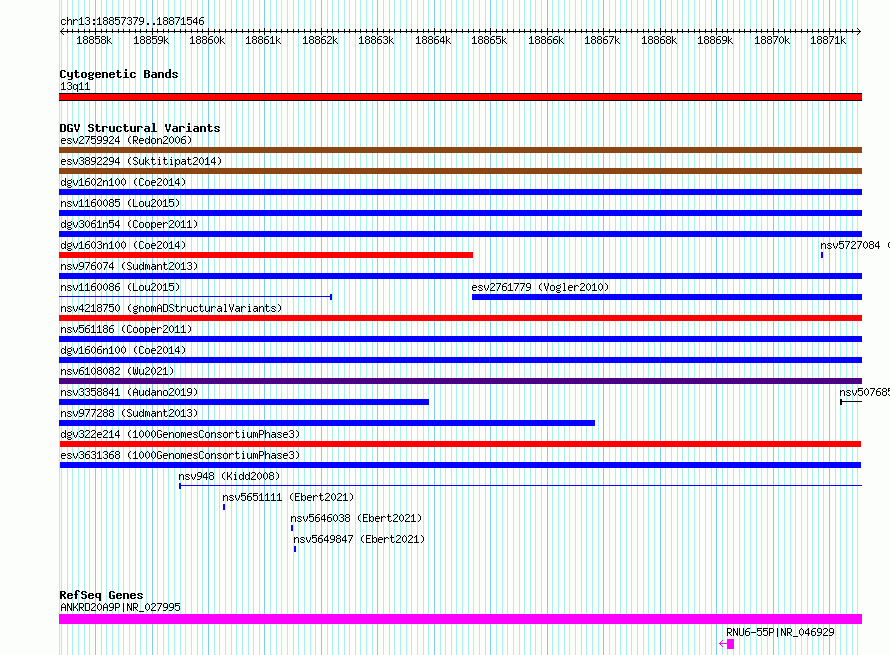Image resolution: width=890 pixels, height=655 pixels.
Task: Click the thin line feature nsv1160086 (Lou2015)
Action: click(x=196, y=297)
